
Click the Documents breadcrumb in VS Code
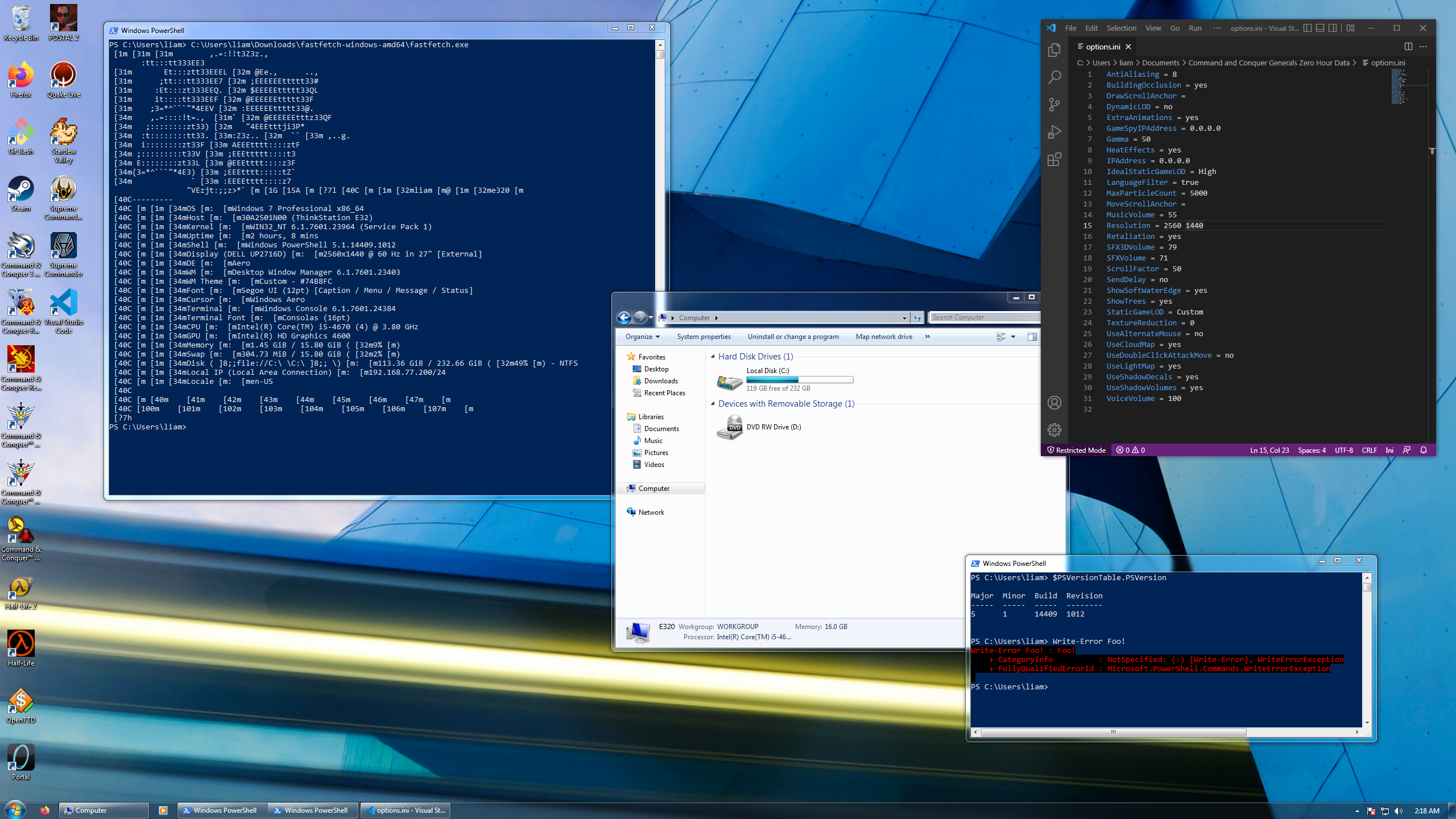(x=1160, y=63)
